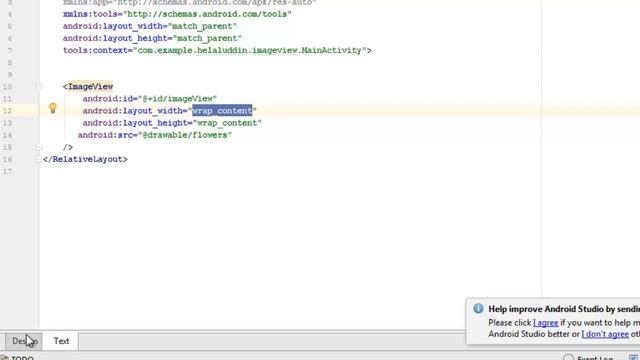Click the fold marker at ImageView closing line
The image size is (640, 360).
(x=38, y=147)
